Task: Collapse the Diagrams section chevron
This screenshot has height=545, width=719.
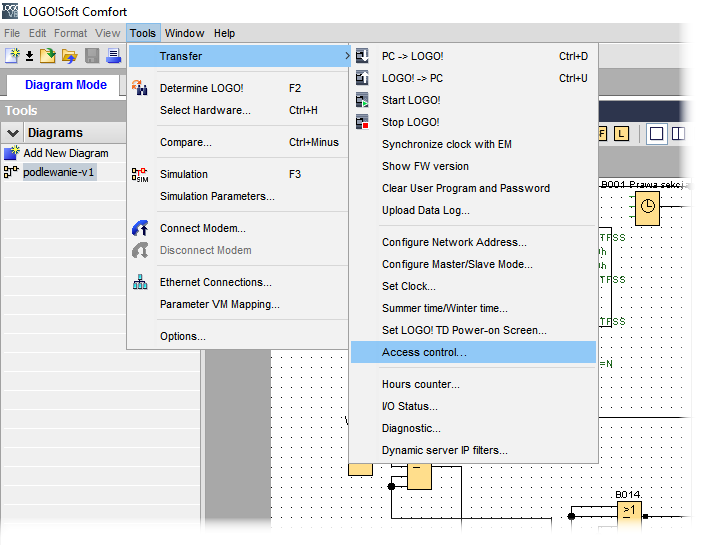Action: click(x=13, y=133)
